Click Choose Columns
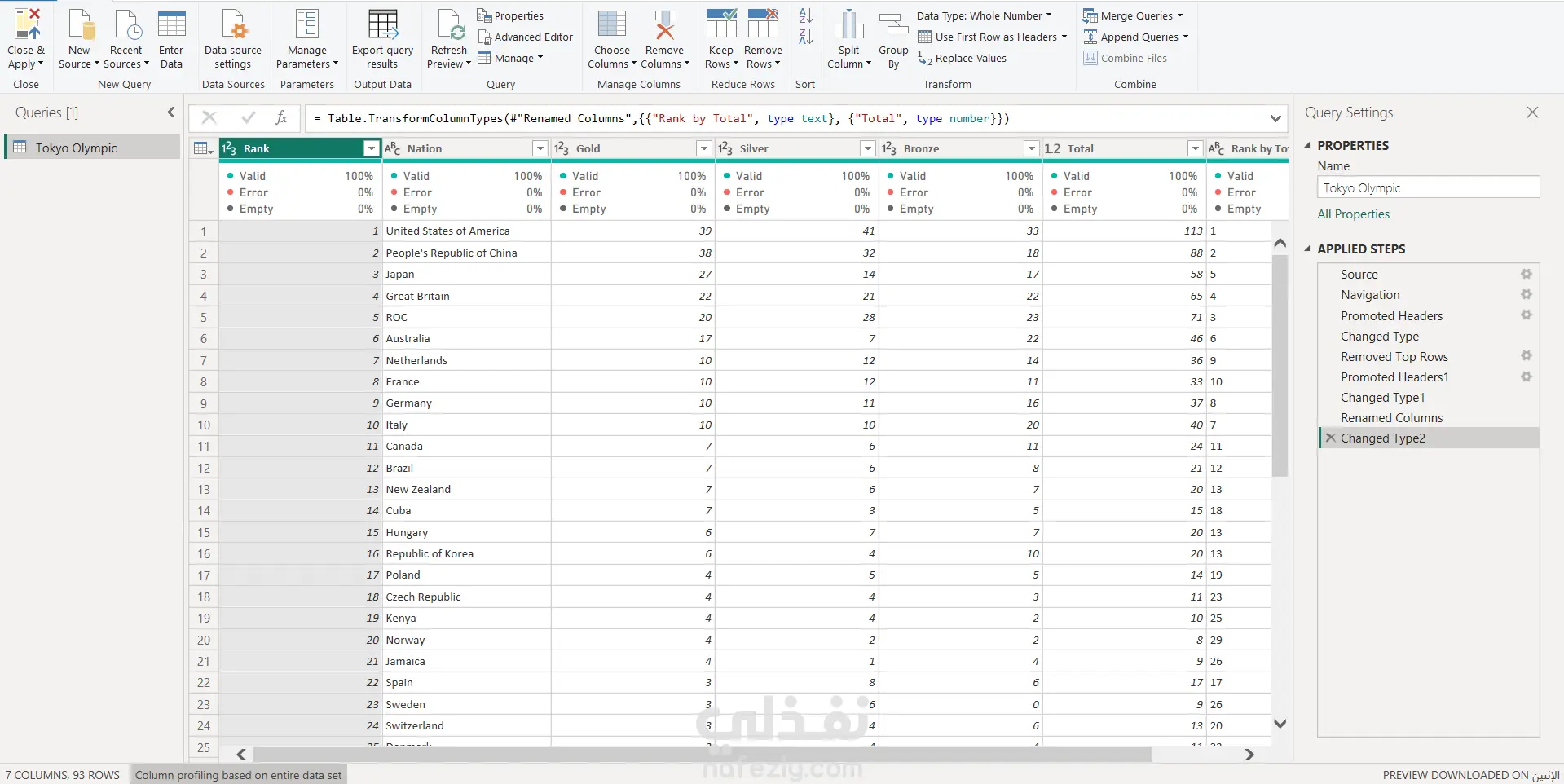The height and width of the screenshot is (784, 1564). 612,38
